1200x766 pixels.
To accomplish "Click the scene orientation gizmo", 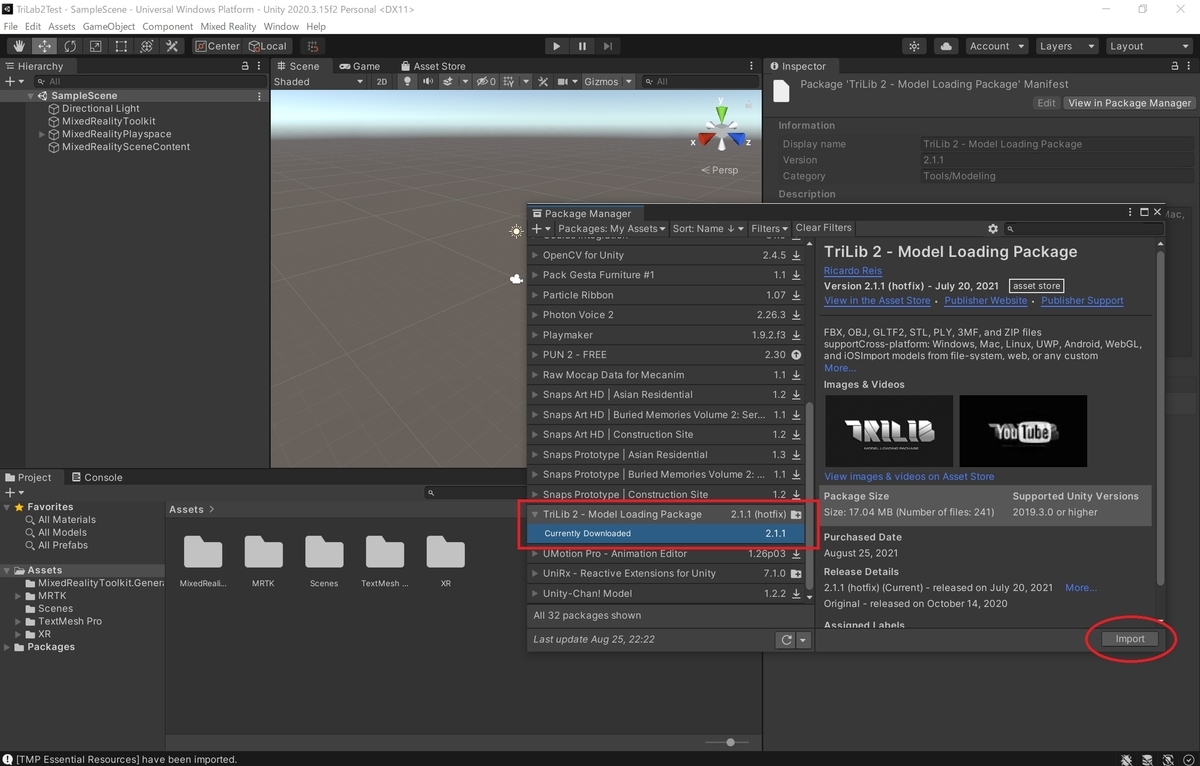I will pos(721,129).
